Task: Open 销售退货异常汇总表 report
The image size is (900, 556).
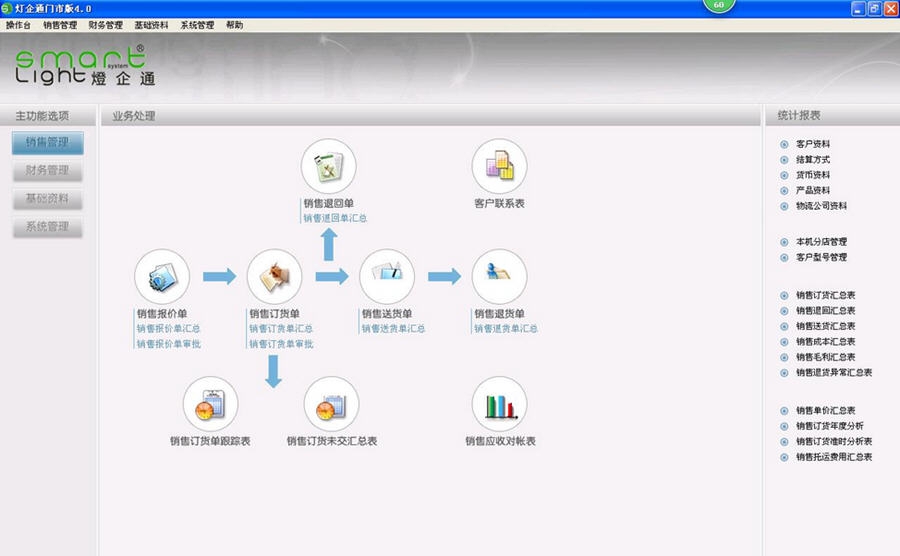Action: point(834,373)
